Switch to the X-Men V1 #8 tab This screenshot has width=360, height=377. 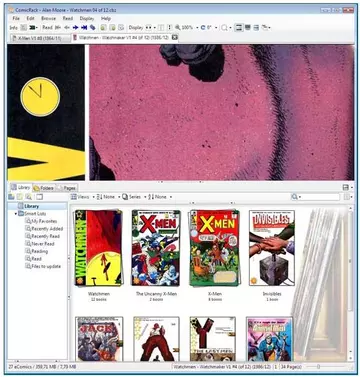point(39,38)
